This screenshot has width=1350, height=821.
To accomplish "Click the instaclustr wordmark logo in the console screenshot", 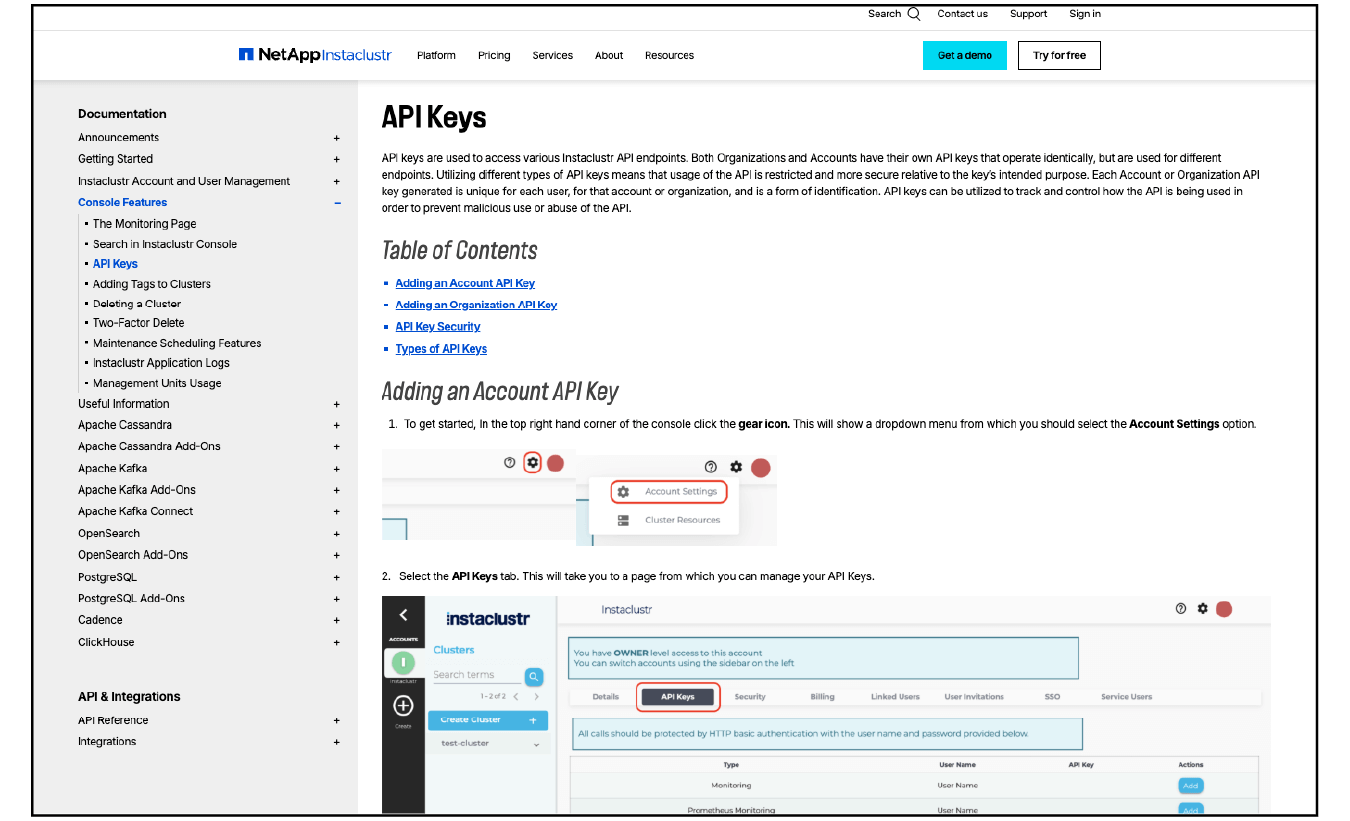I will 489,618.
